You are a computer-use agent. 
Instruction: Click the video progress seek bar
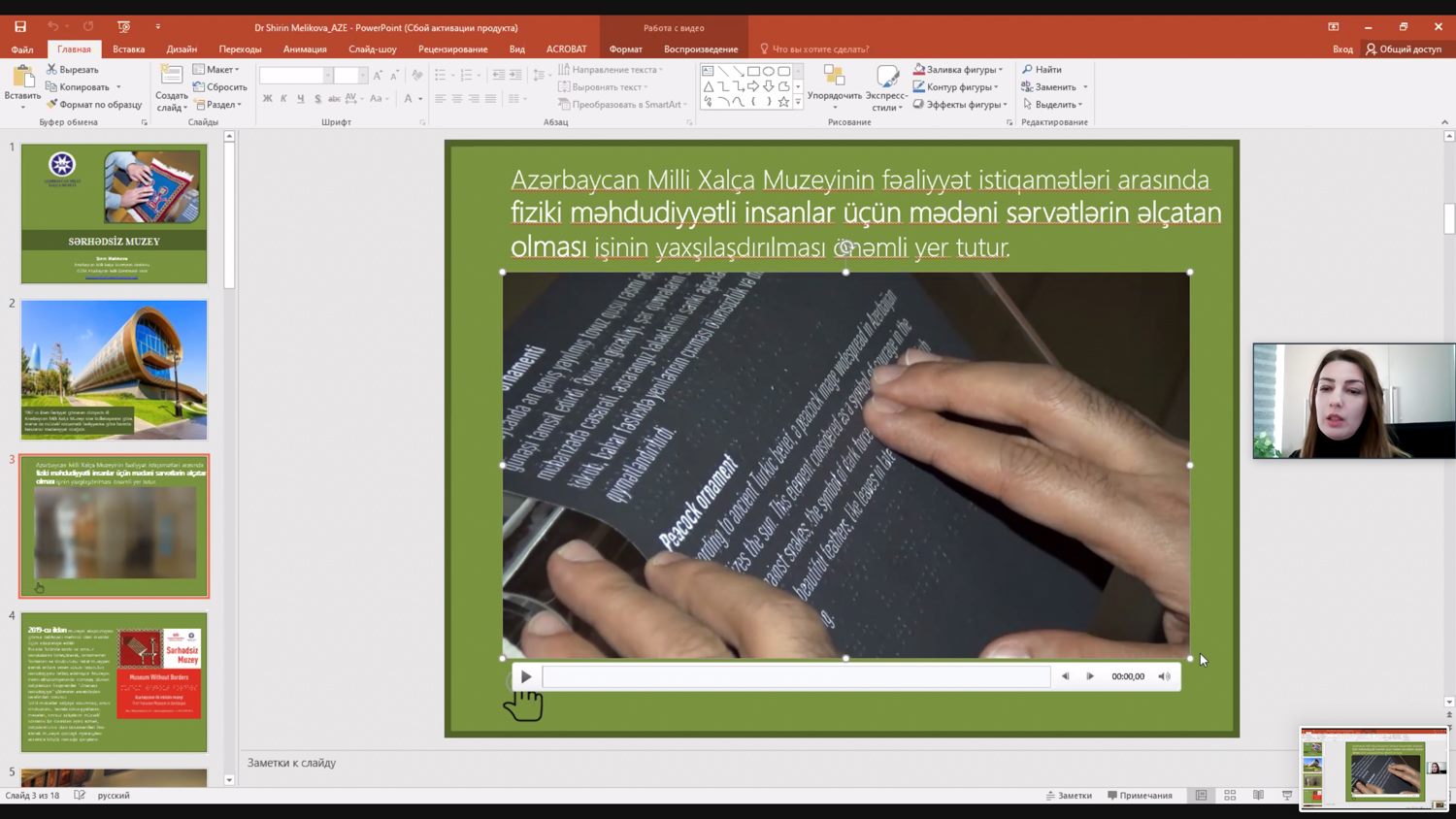pos(796,676)
